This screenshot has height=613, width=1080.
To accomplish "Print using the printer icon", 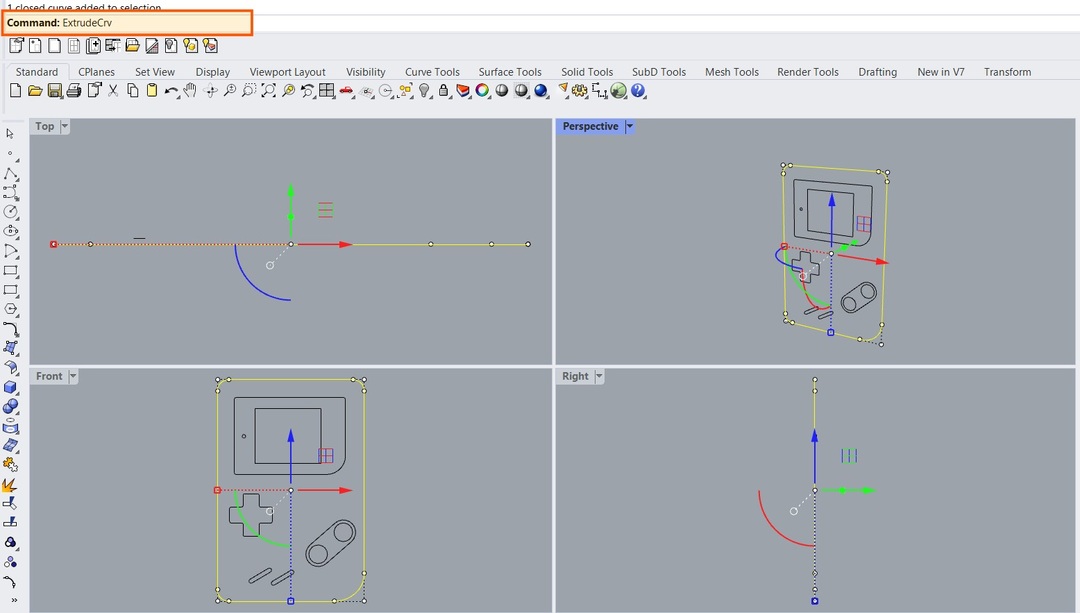I will click(x=74, y=90).
